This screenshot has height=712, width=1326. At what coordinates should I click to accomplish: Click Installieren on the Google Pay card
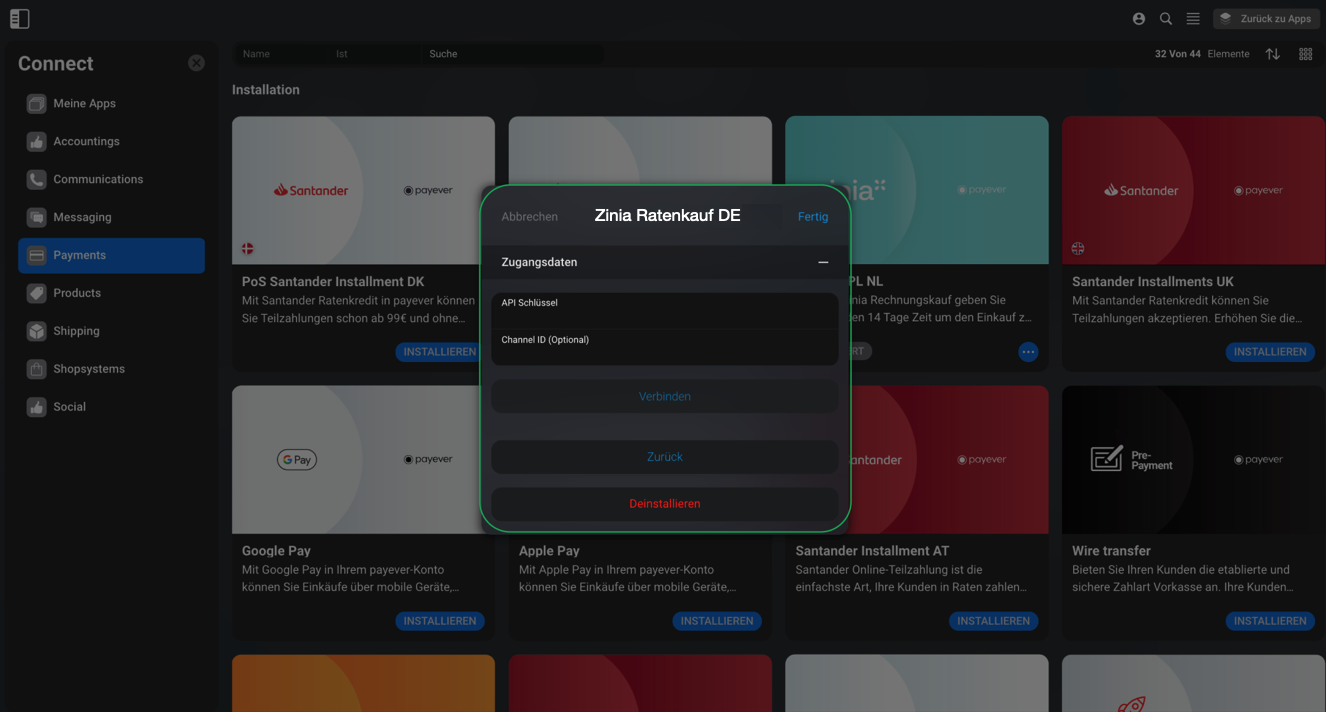pos(439,621)
